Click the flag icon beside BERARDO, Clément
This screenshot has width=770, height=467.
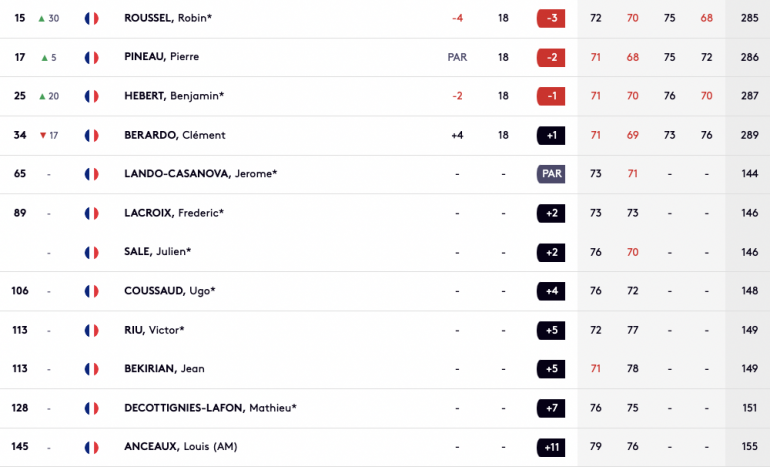[91, 135]
